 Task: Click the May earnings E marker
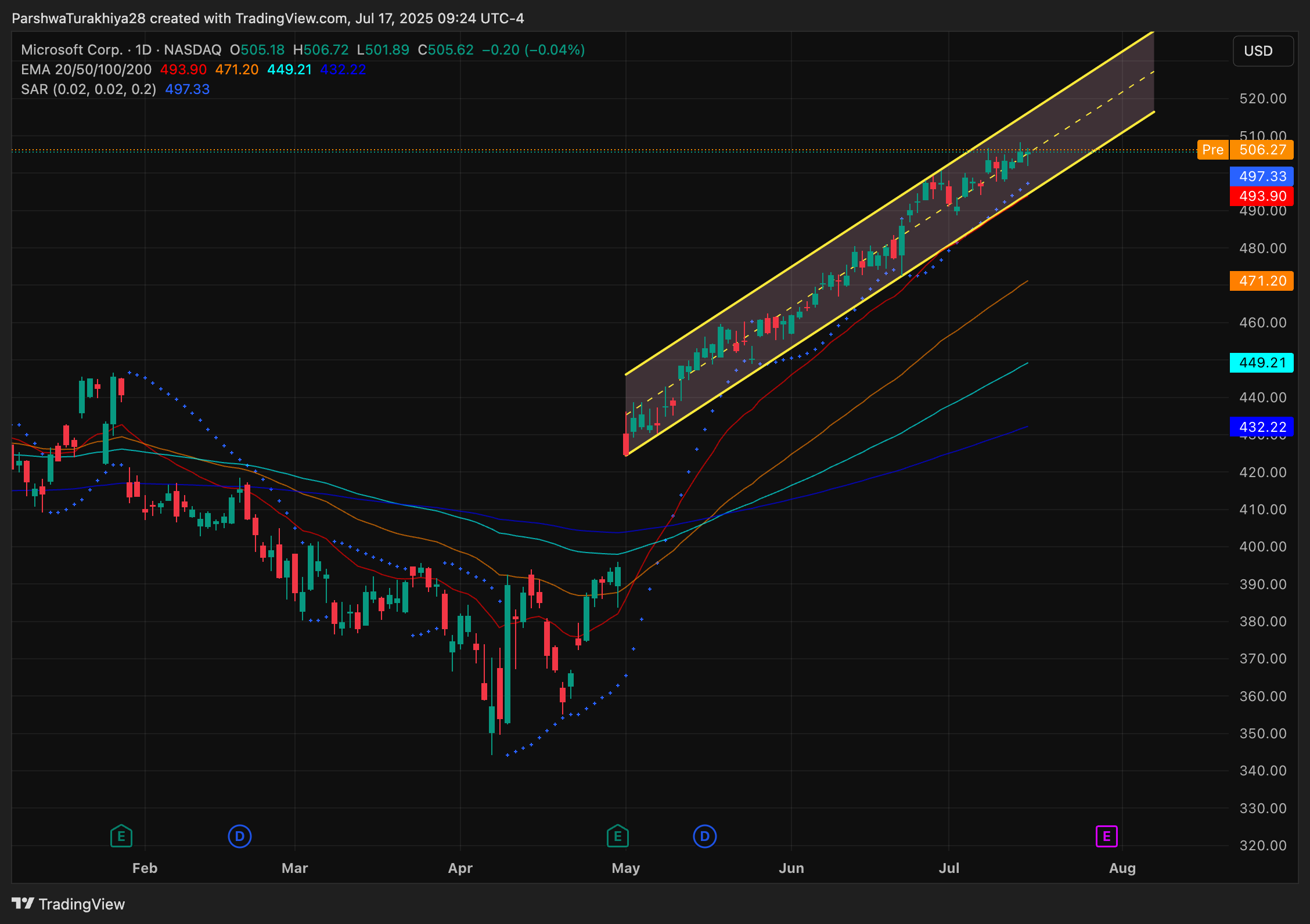click(618, 836)
